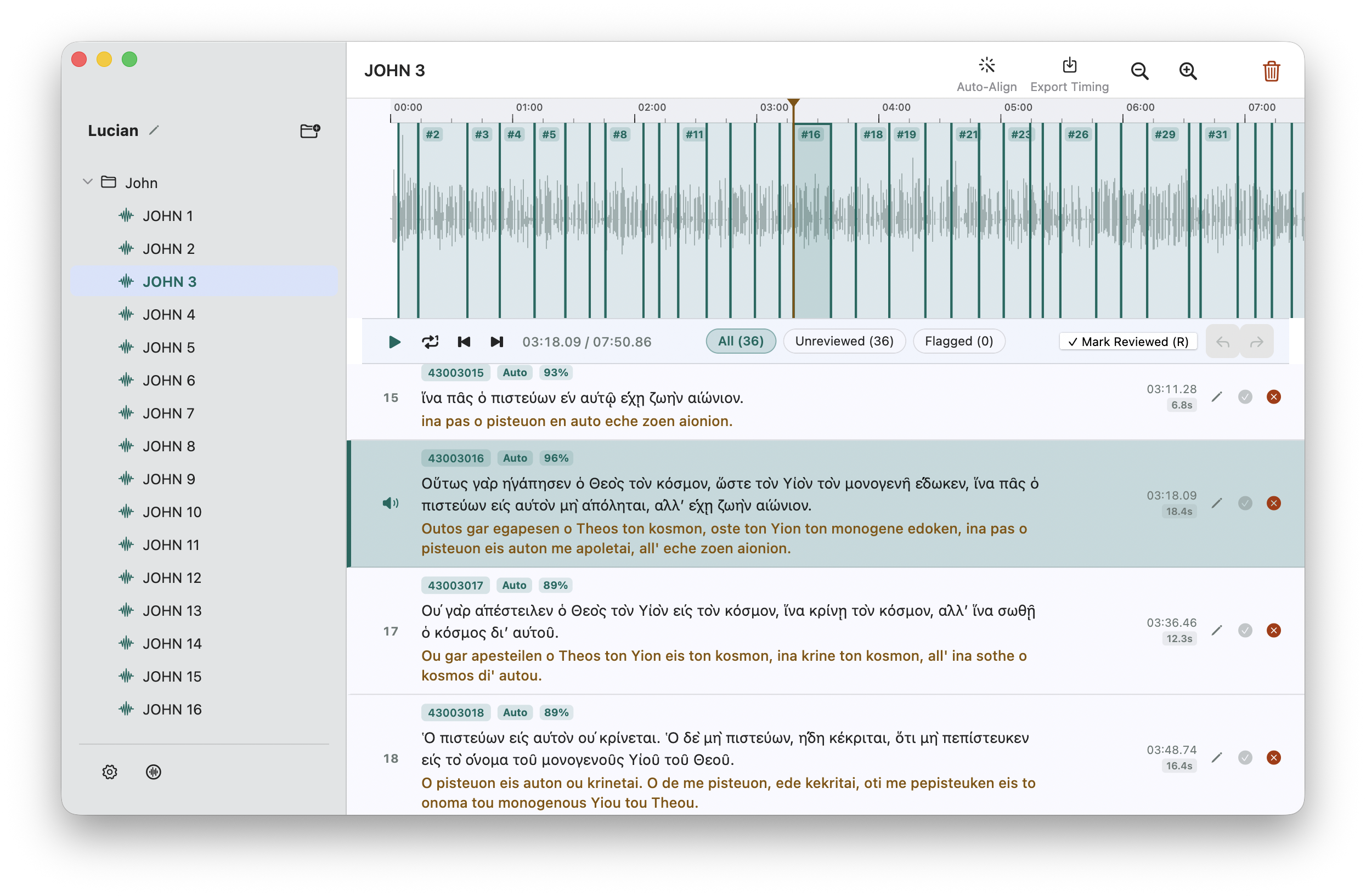Start playback with the play button
The height and width of the screenshot is (896, 1366).
point(394,342)
